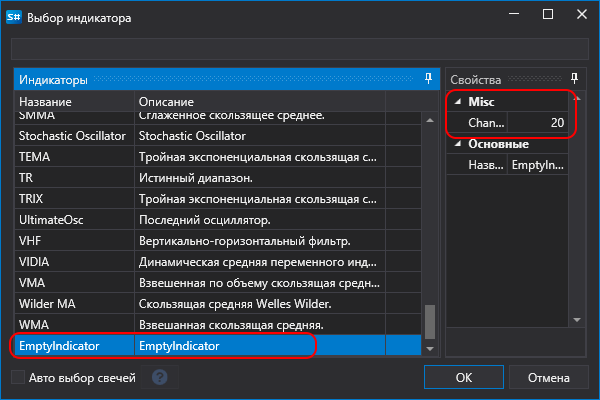Maximize the Выбор индикатора window

548,15
